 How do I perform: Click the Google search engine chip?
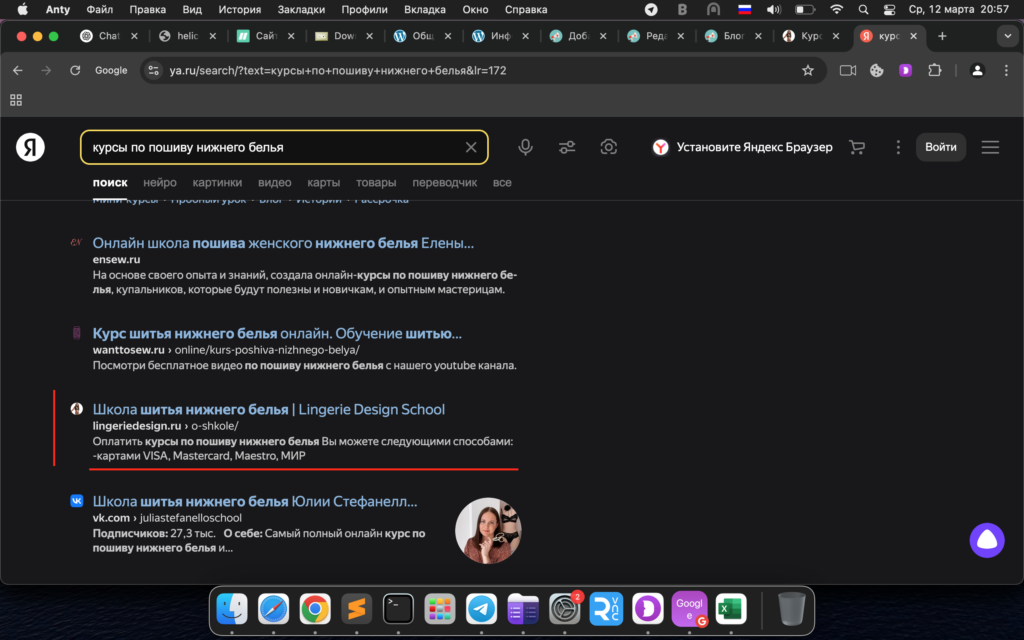[111, 71]
